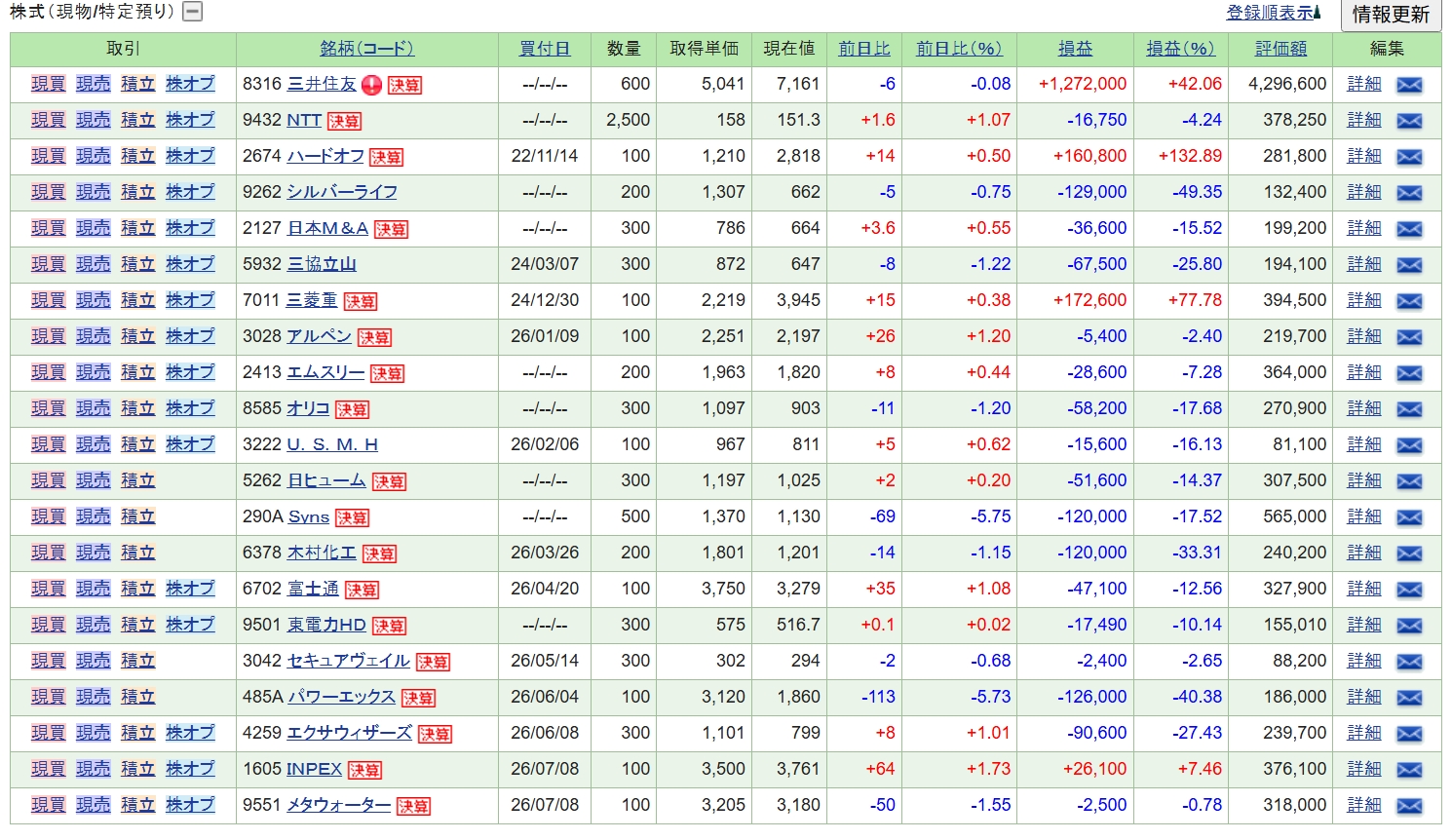Sort holdings by 買付日

tap(545, 48)
